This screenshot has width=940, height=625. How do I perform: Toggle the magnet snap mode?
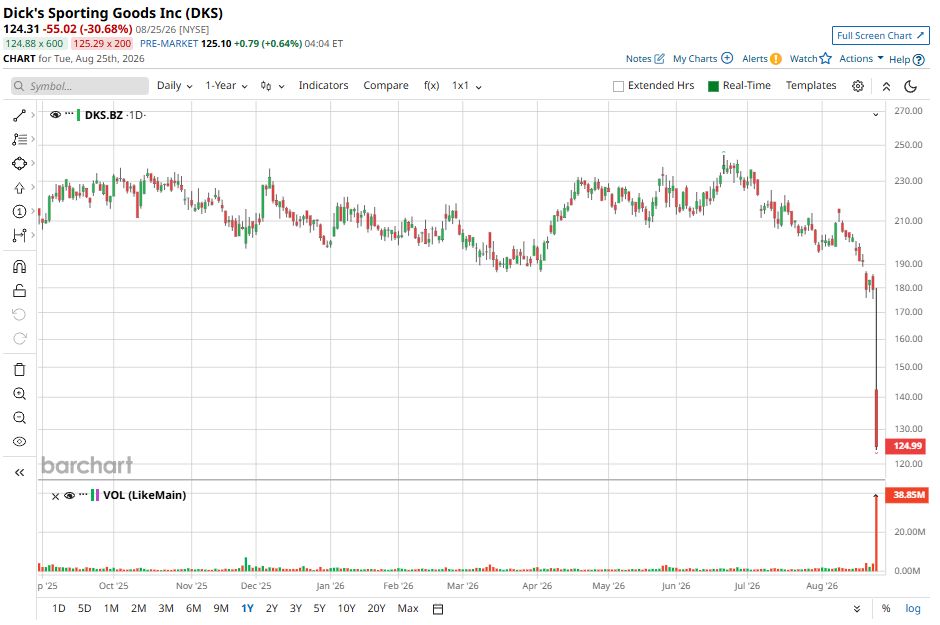(19, 267)
